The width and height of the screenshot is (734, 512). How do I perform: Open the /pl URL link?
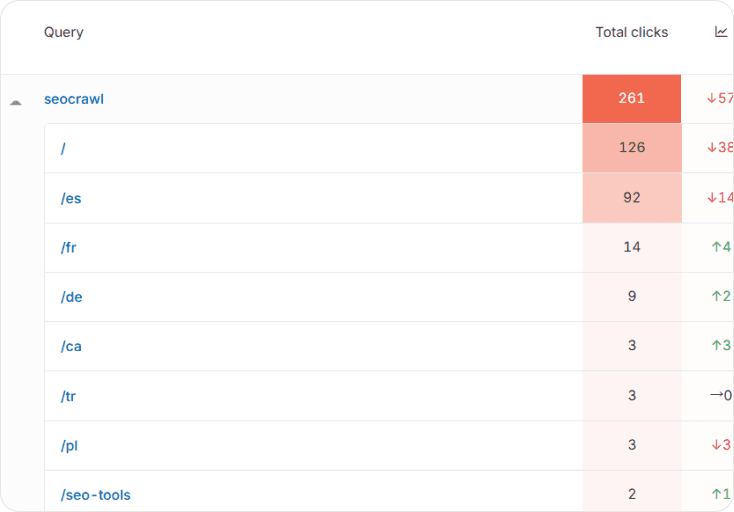point(69,446)
